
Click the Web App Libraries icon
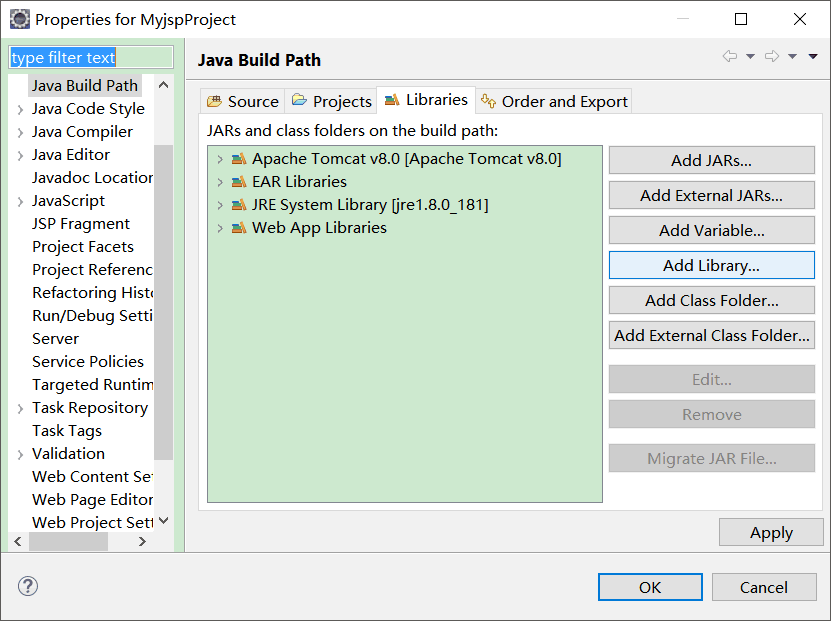(238, 228)
